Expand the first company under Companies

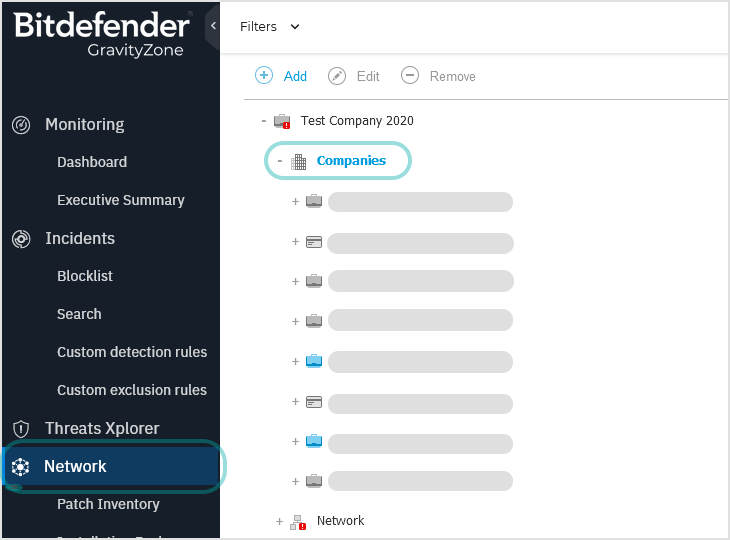pyautogui.click(x=295, y=201)
